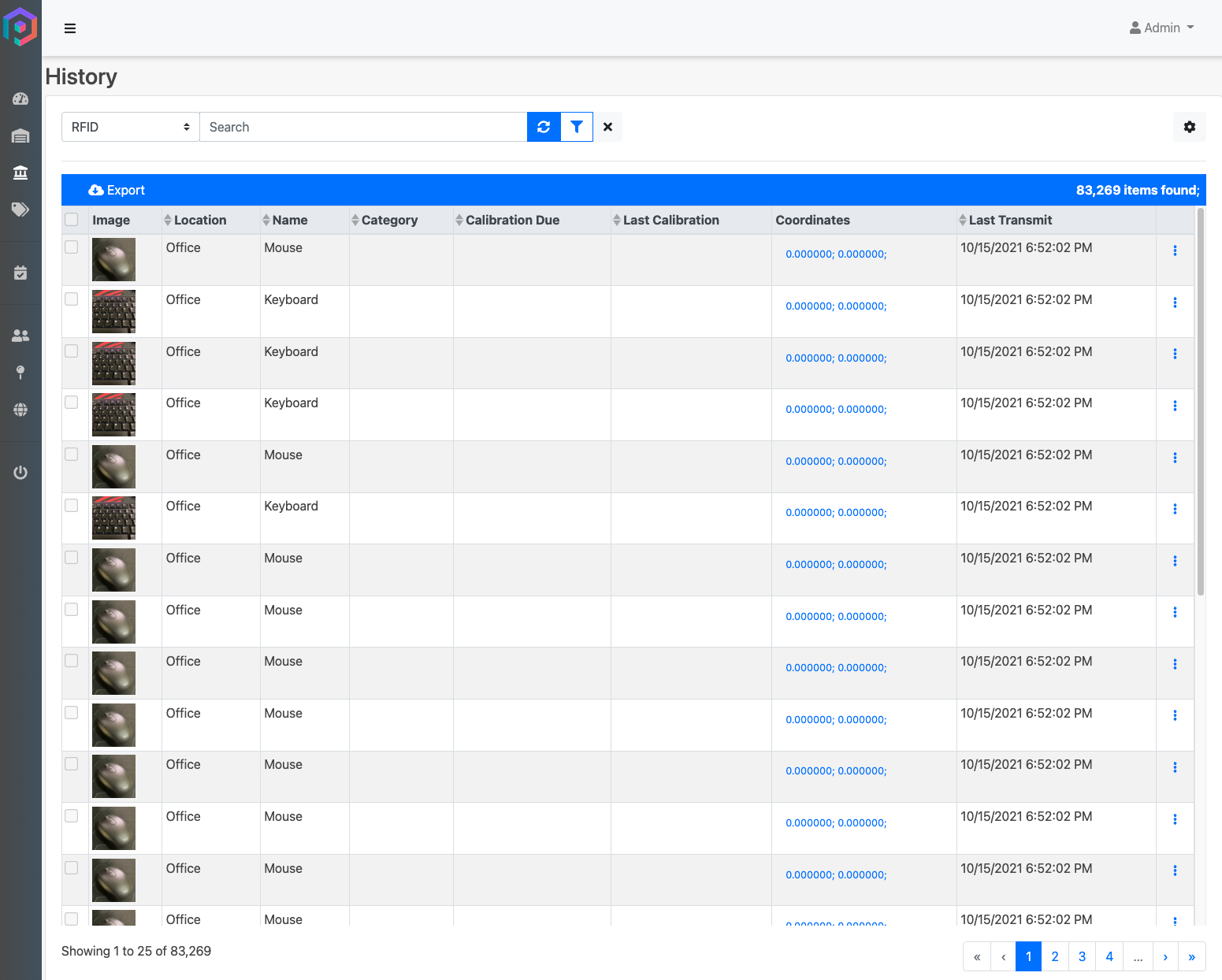Open table settings gear

(1190, 127)
